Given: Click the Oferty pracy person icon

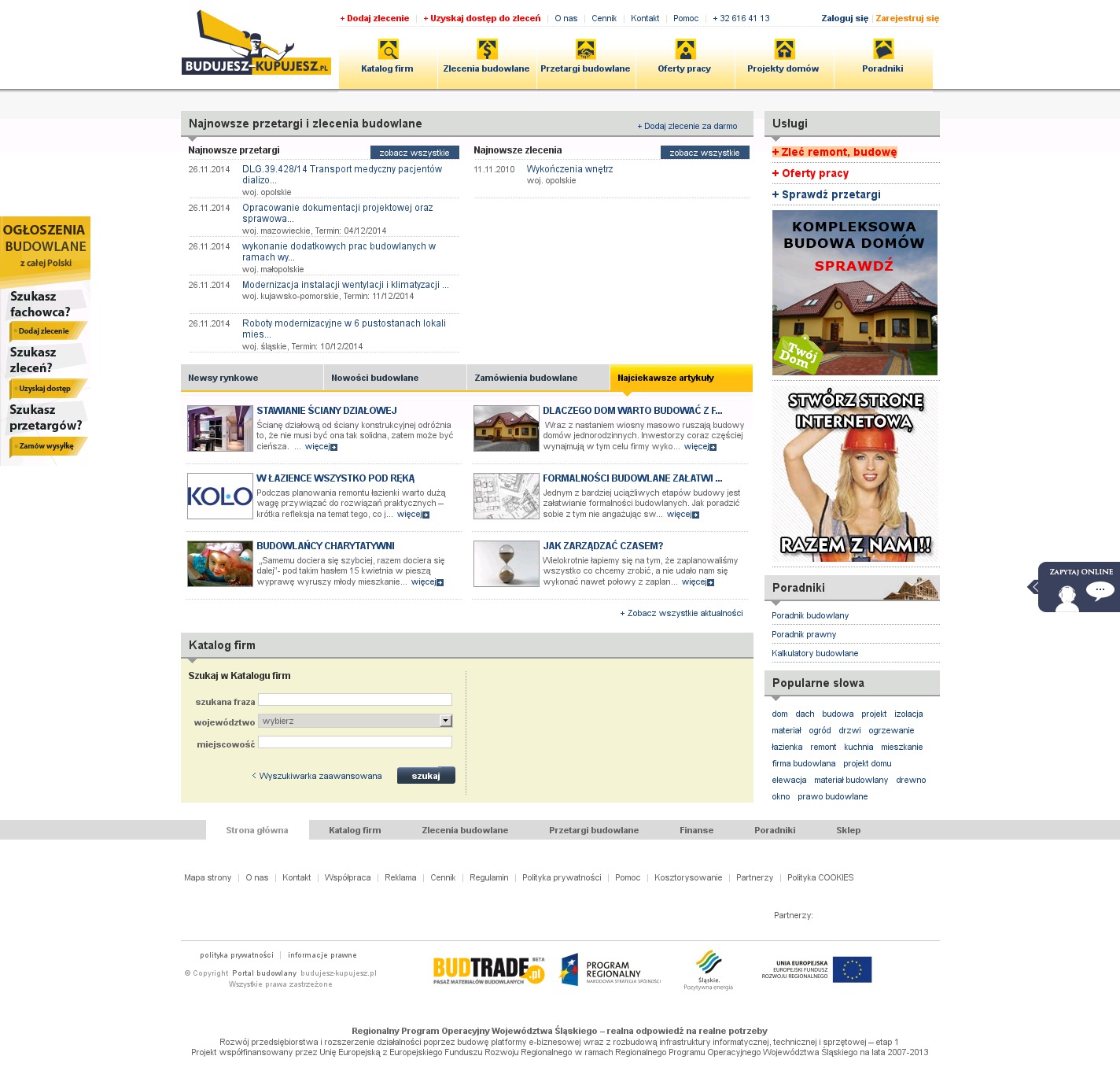Looking at the screenshot, I should (685, 50).
